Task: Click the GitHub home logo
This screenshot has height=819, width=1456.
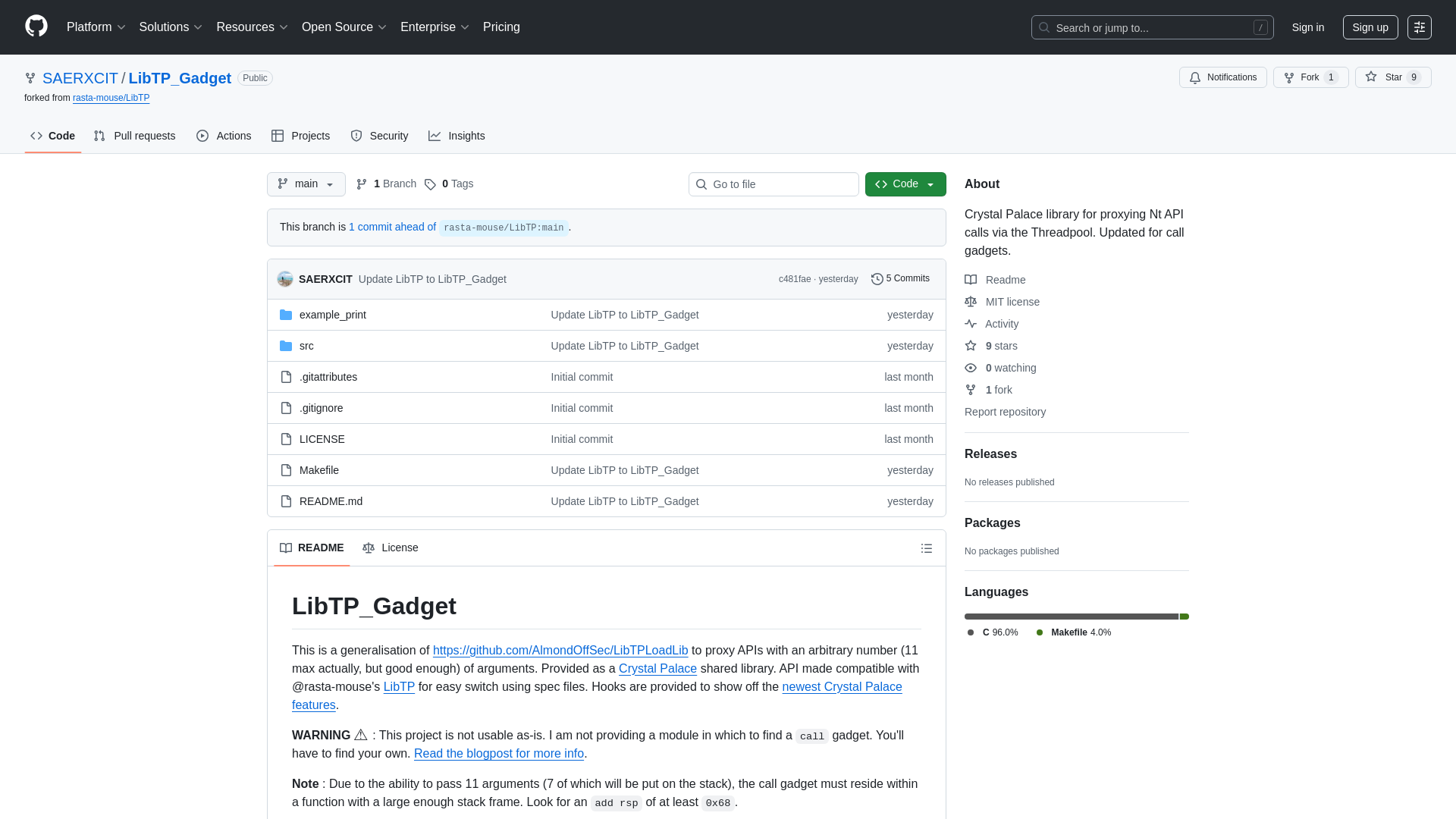Action: point(35,27)
